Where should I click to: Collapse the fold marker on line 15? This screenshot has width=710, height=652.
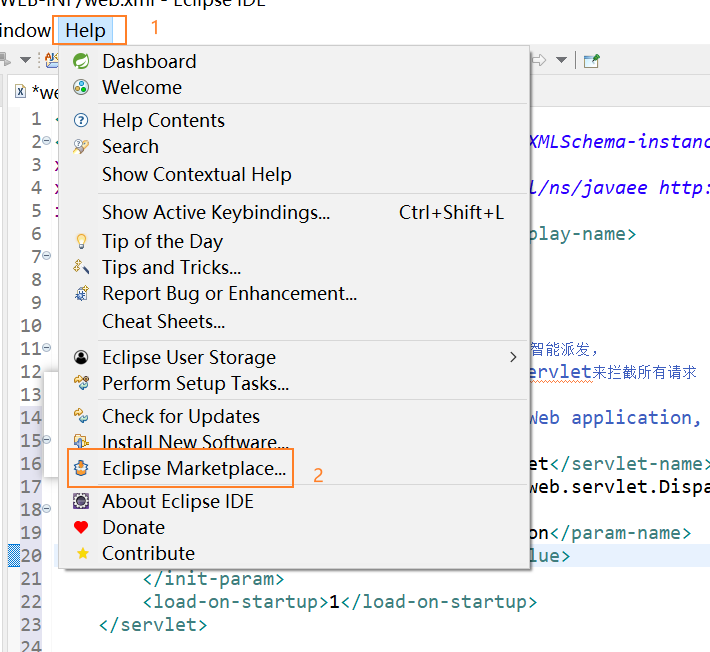(46, 439)
